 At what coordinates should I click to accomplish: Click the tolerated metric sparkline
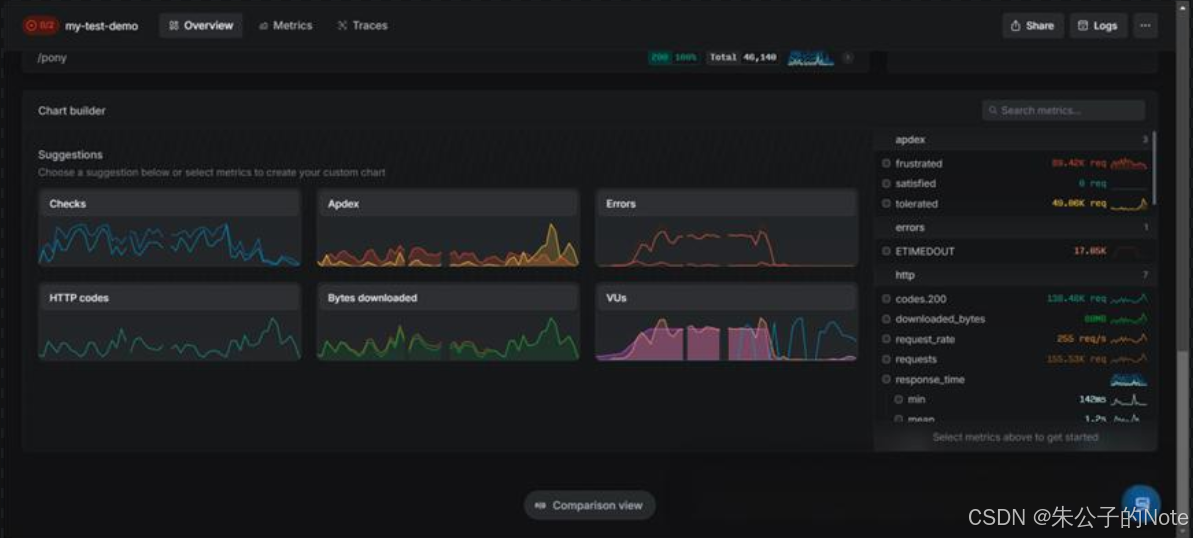1128,204
